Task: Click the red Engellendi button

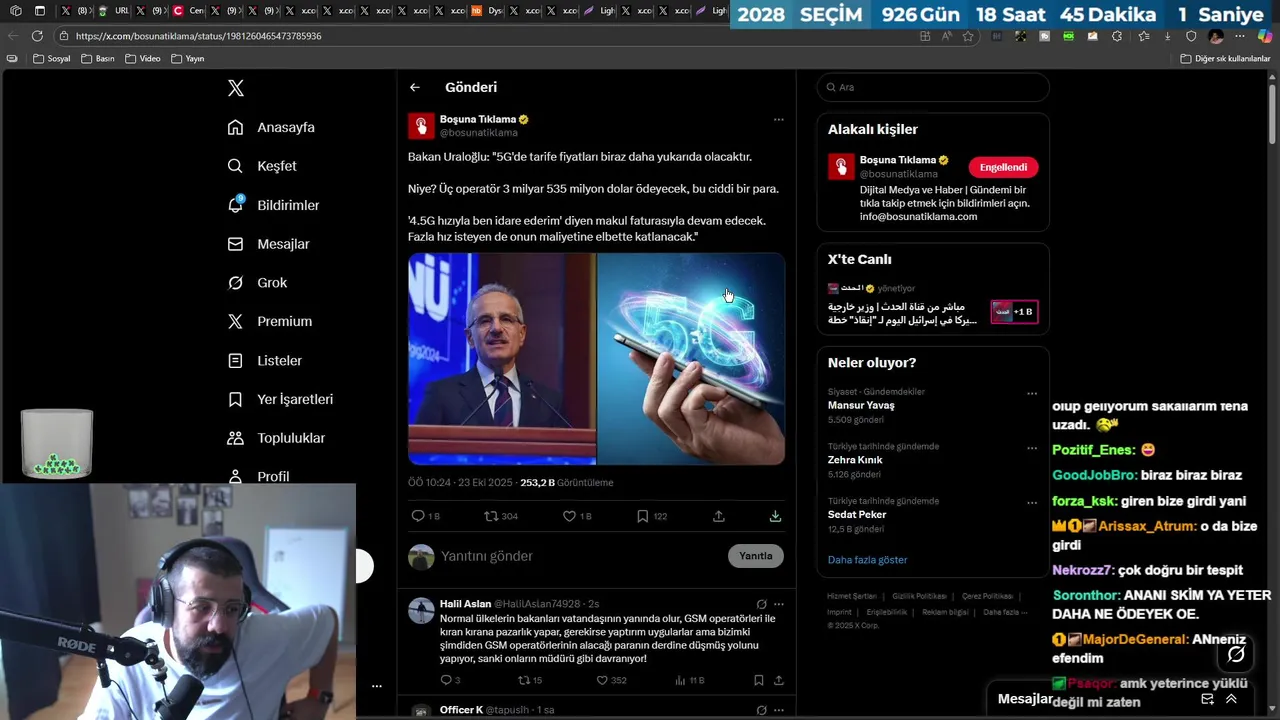Action: coord(1003,167)
